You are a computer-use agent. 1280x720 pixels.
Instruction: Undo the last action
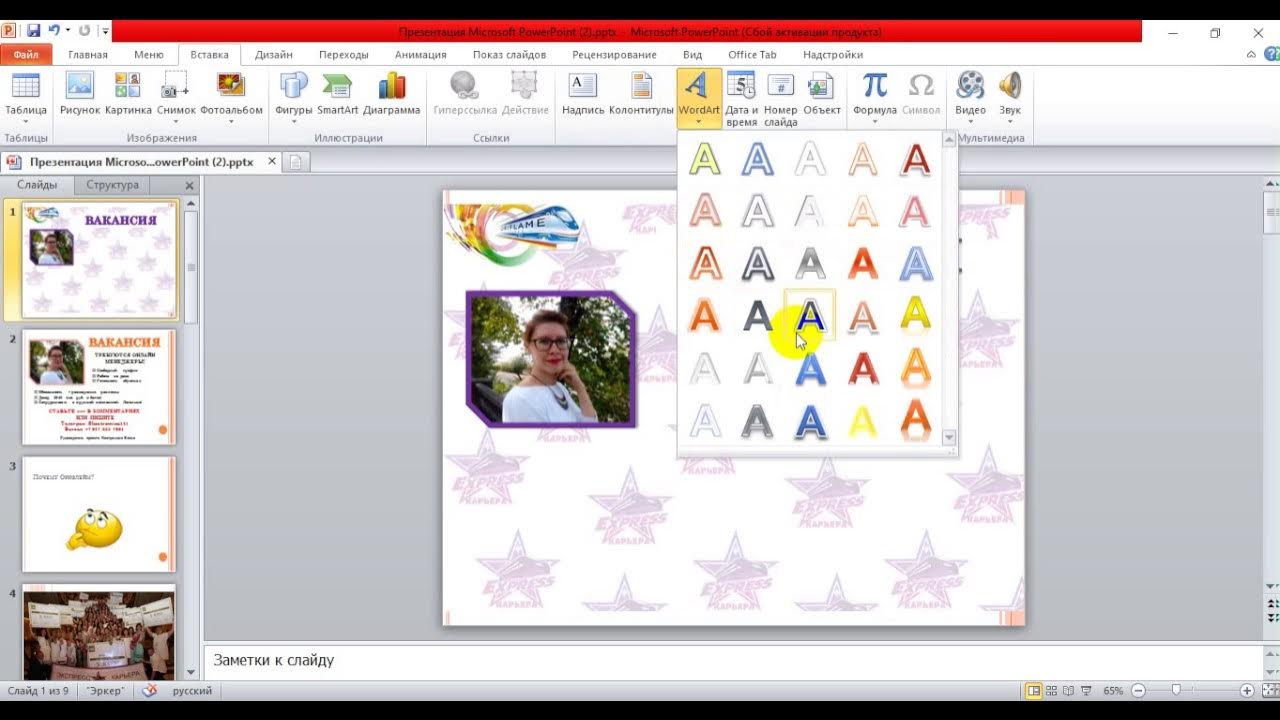coord(54,31)
